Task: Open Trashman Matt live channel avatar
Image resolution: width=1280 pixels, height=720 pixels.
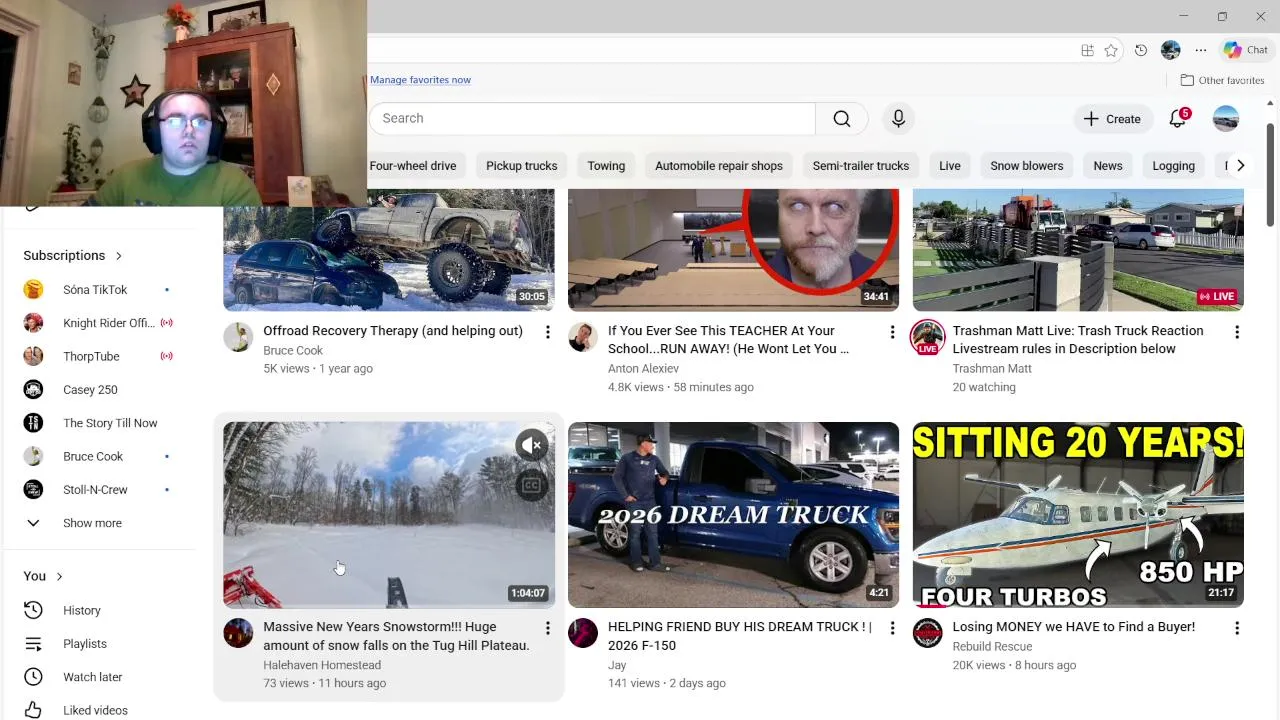Action: [x=928, y=337]
